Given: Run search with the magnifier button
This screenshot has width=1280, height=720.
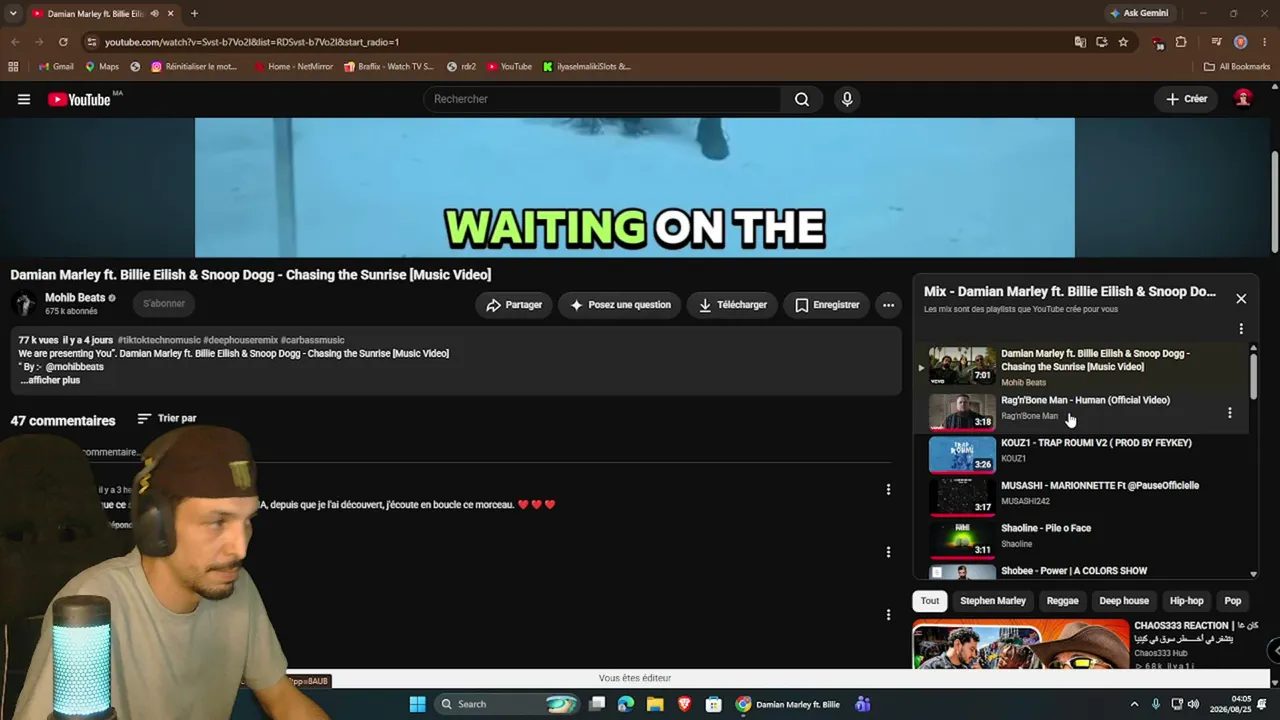Looking at the screenshot, I should point(802,99).
